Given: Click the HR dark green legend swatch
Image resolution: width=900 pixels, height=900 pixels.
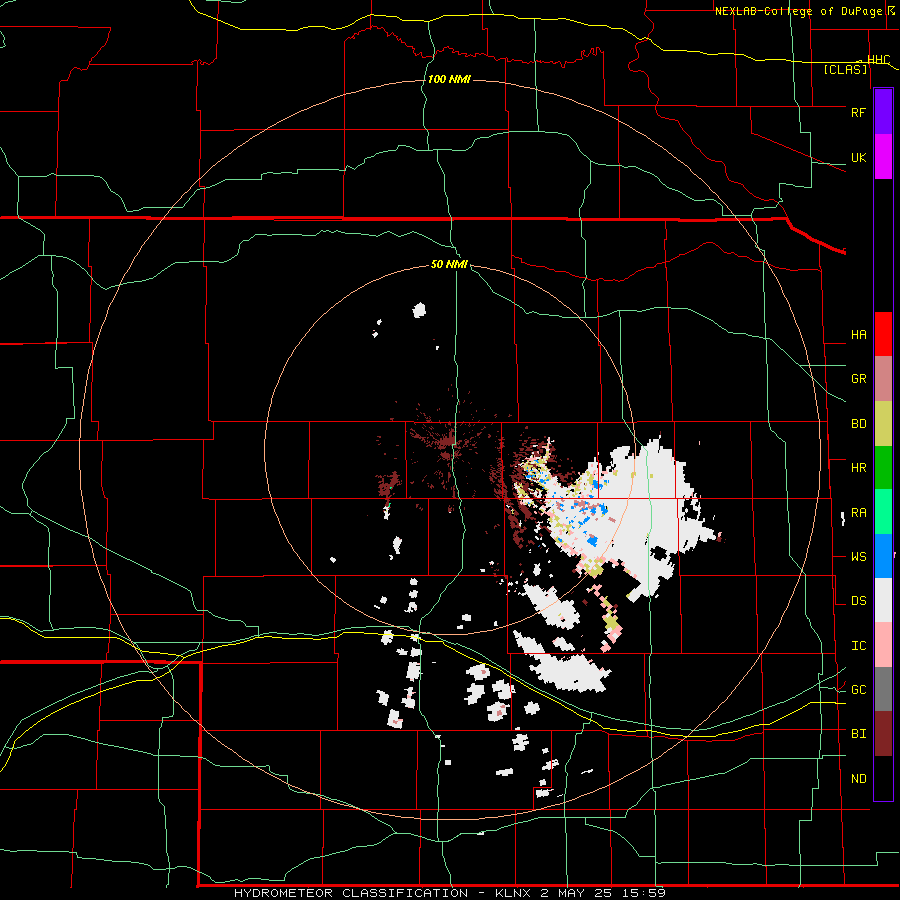Looking at the screenshot, I should [883, 468].
